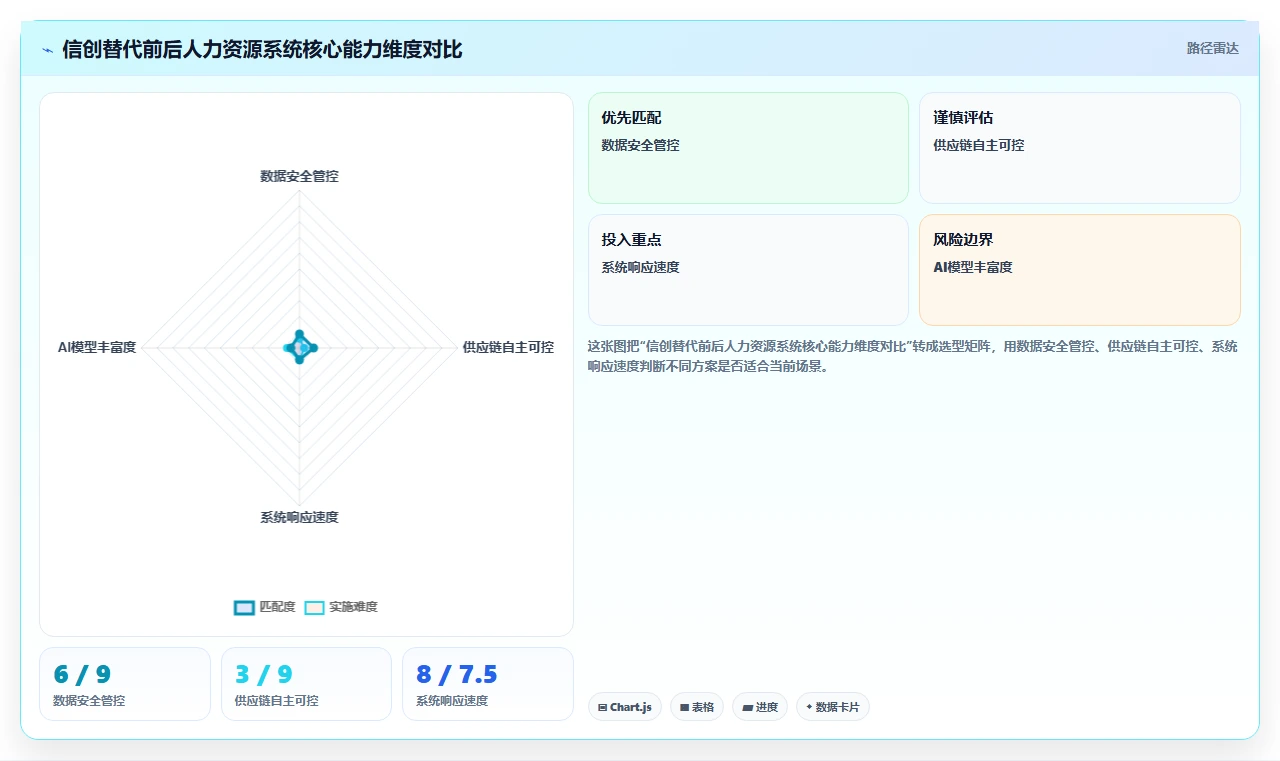The width and height of the screenshot is (1280, 761).
Task: Click the 8 / 7.5 系统响应速度 stat card
Action: pyautogui.click(x=488, y=684)
